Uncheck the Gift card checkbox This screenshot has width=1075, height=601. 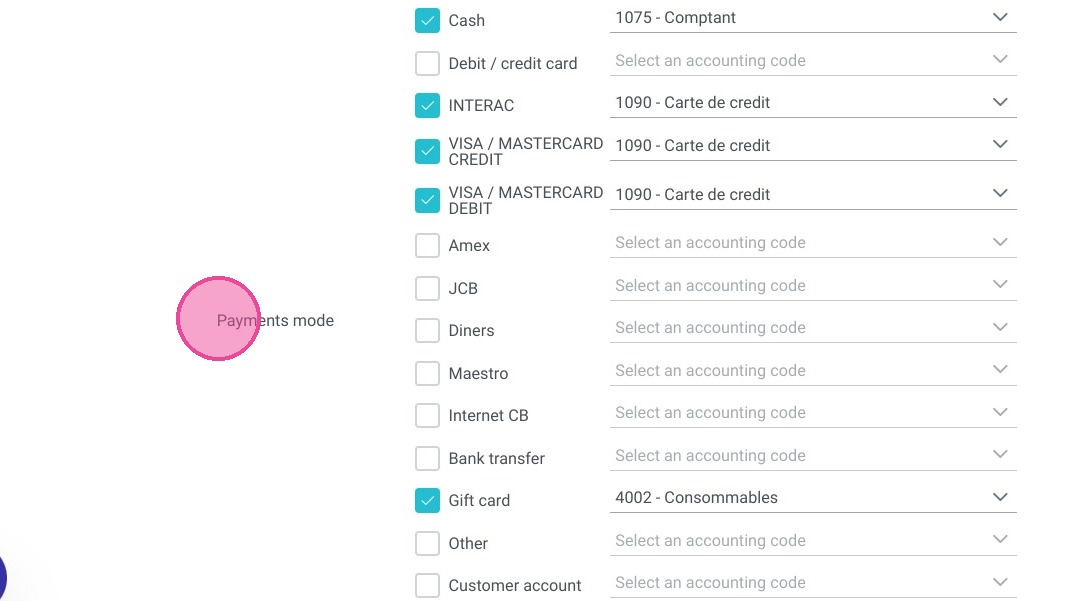coord(427,500)
